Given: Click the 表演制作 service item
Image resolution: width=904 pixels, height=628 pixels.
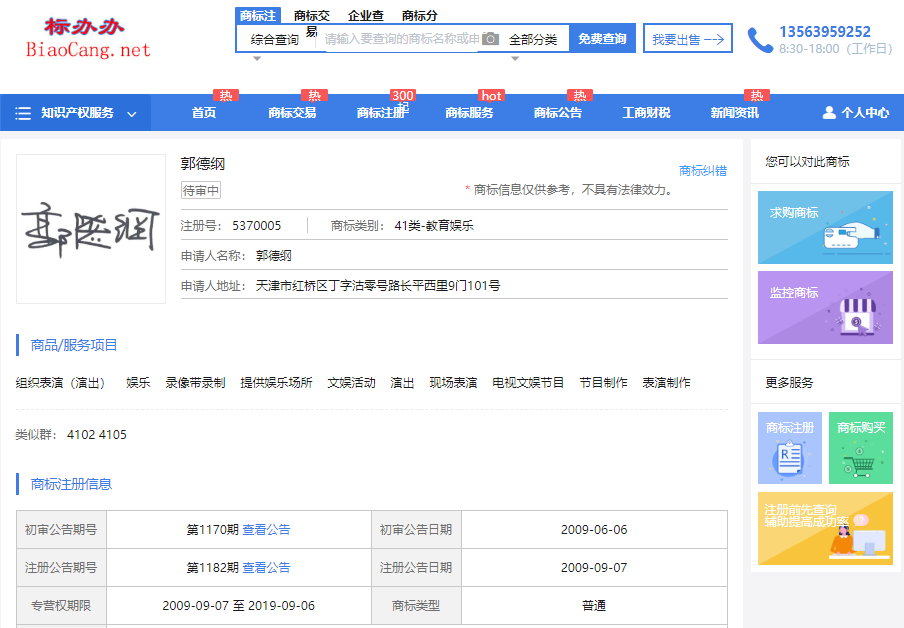Looking at the screenshot, I should point(666,383).
